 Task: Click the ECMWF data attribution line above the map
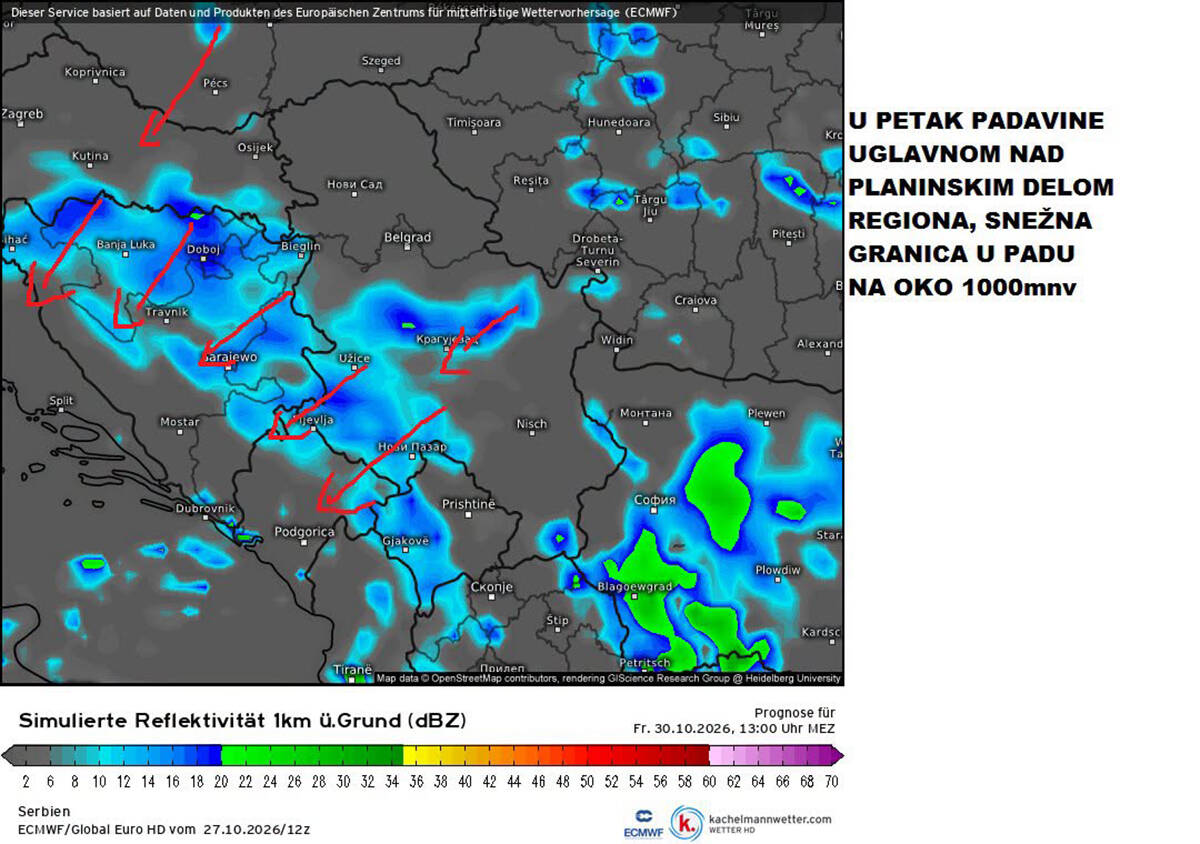[343, 13]
